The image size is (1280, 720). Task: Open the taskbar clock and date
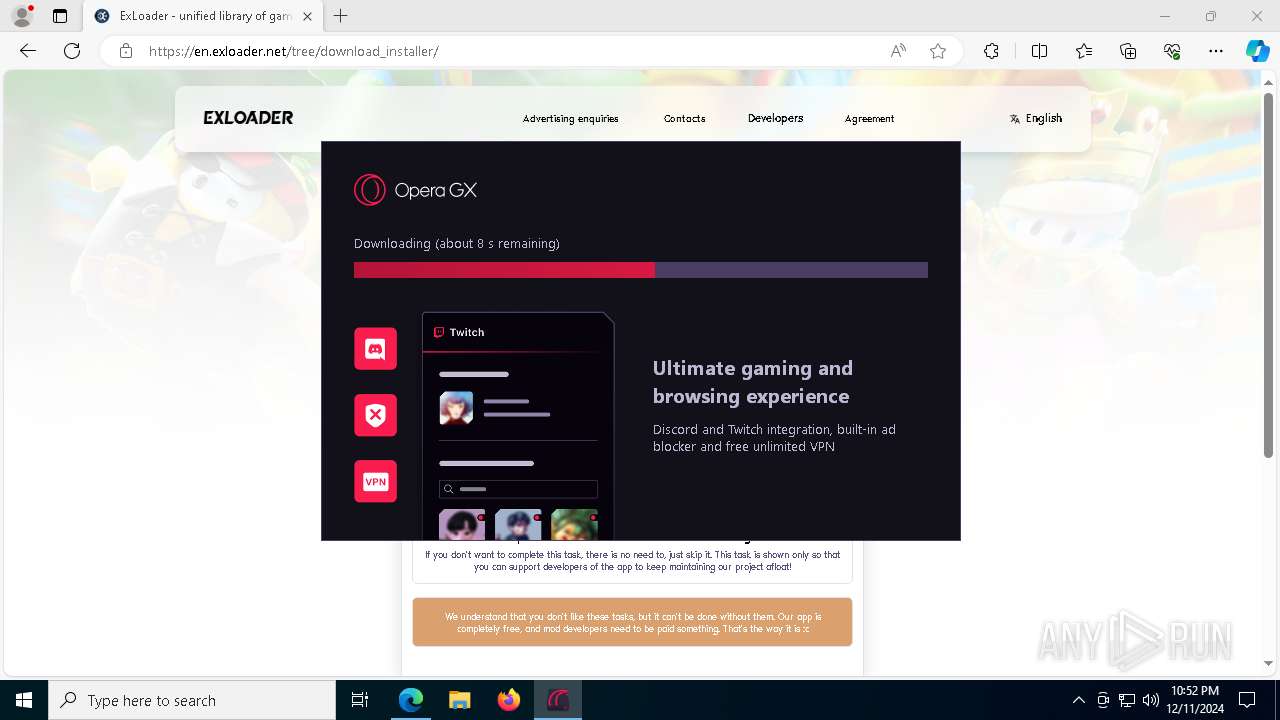point(1194,700)
